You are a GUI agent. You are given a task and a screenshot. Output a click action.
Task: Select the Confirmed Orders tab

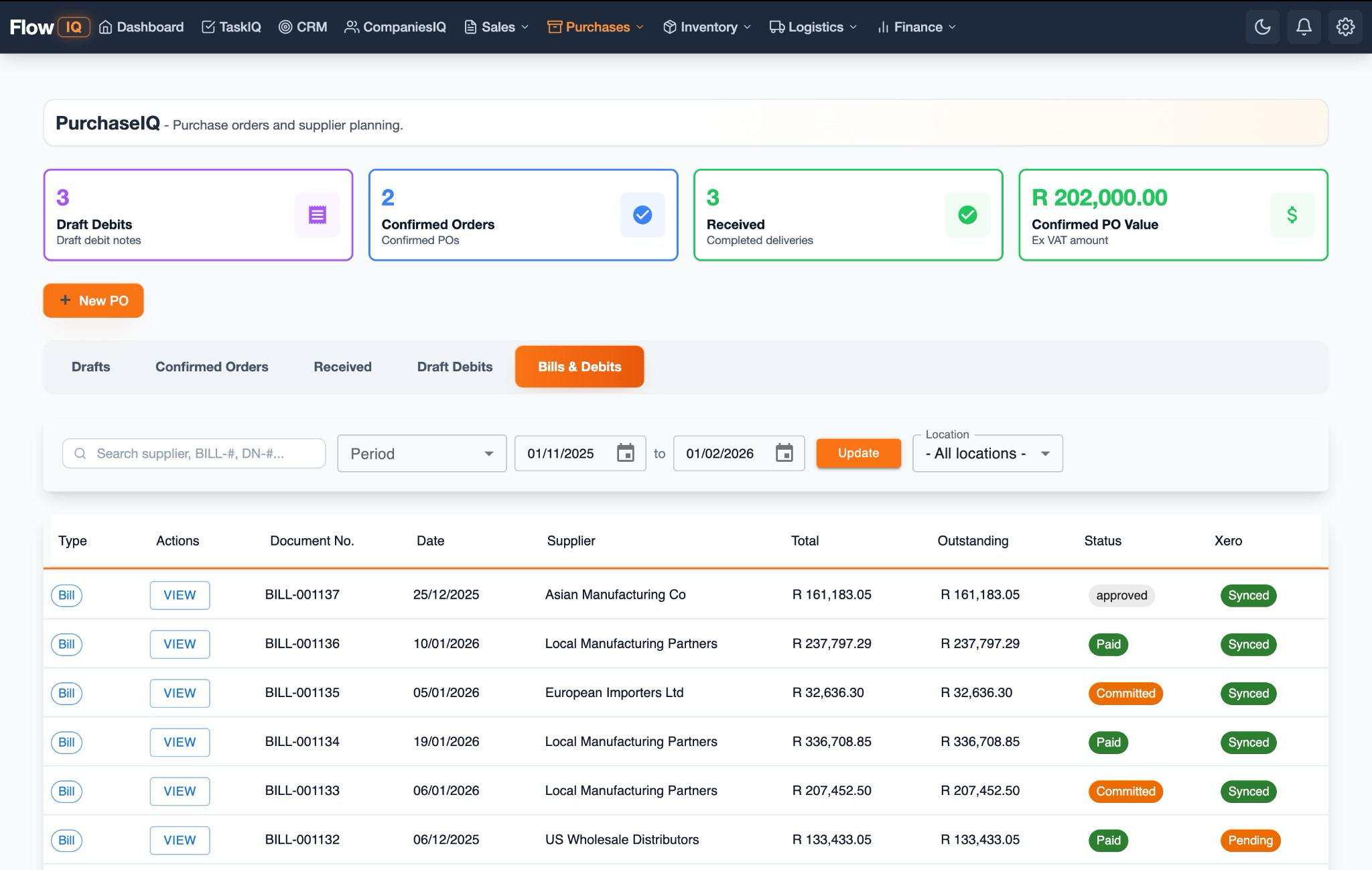pyautogui.click(x=212, y=367)
